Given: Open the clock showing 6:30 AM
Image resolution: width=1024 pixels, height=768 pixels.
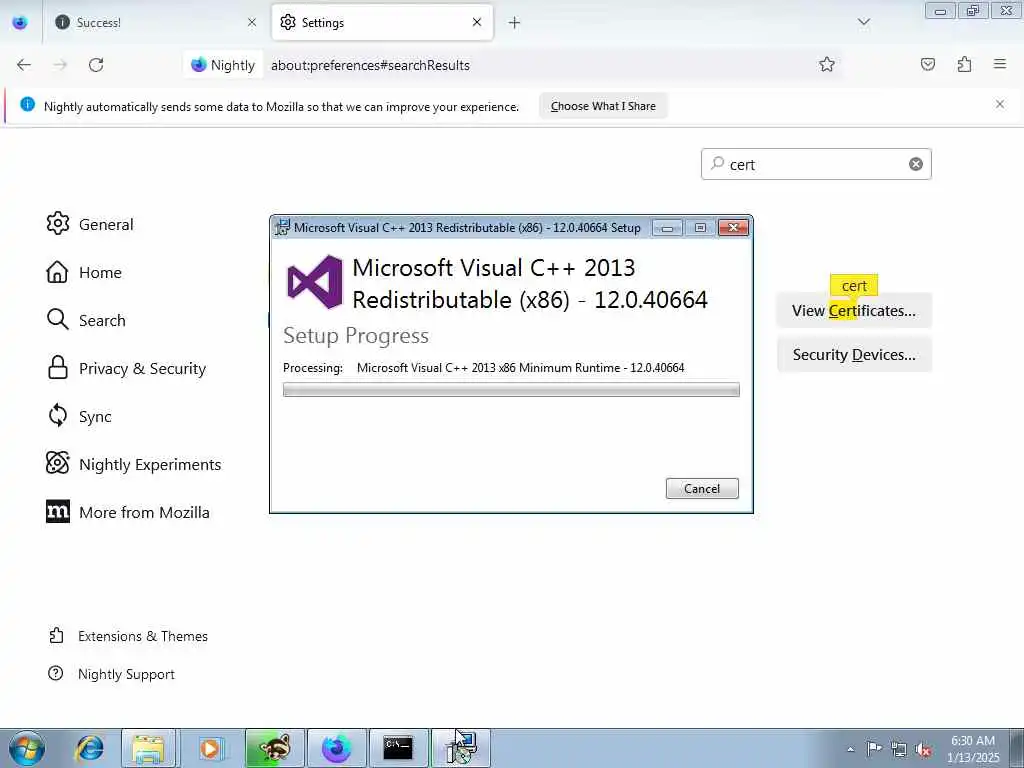Looking at the screenshot, I should click(973, 748).
